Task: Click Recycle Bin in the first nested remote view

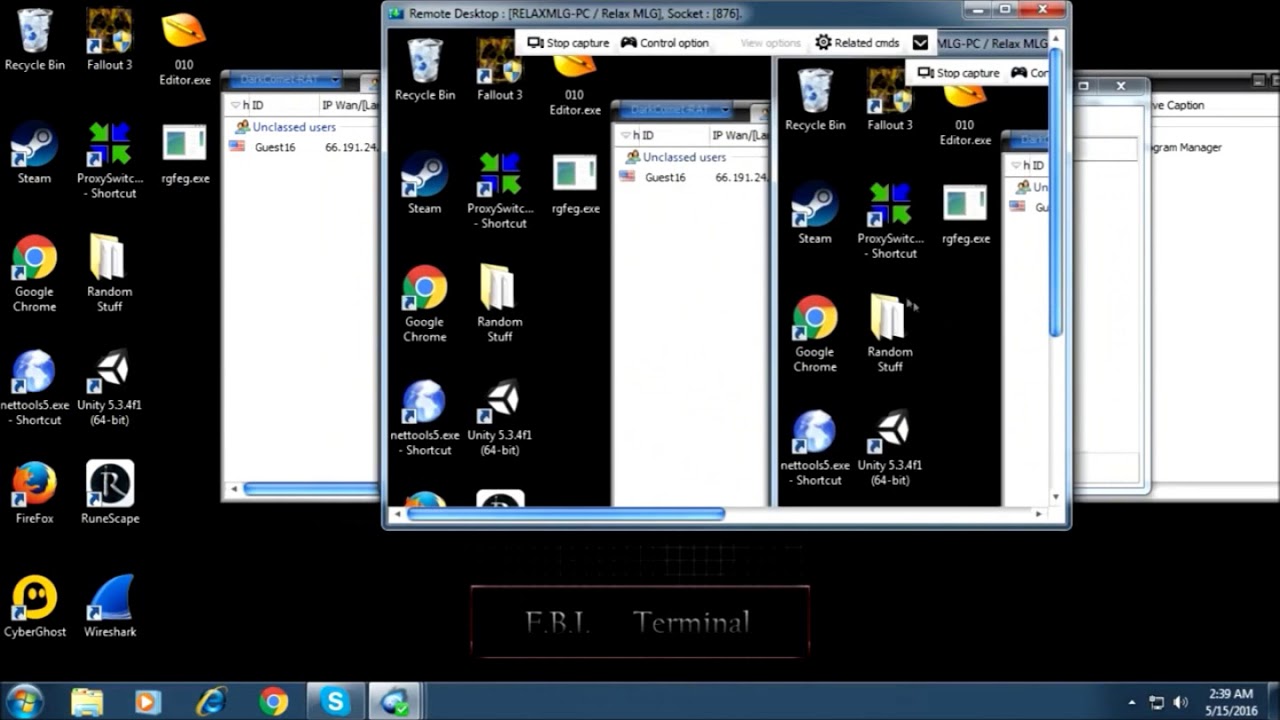Action: (424, 70)
